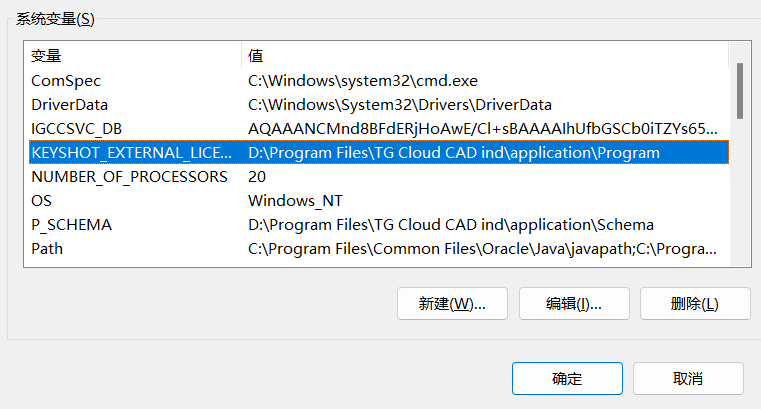Select the ComSpec variable row
The image size is (761, 409).
tap(379, 81)
